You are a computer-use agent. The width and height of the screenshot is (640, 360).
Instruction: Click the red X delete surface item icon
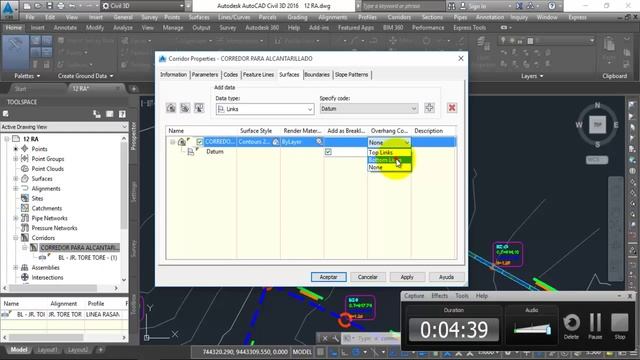[452, 108]
